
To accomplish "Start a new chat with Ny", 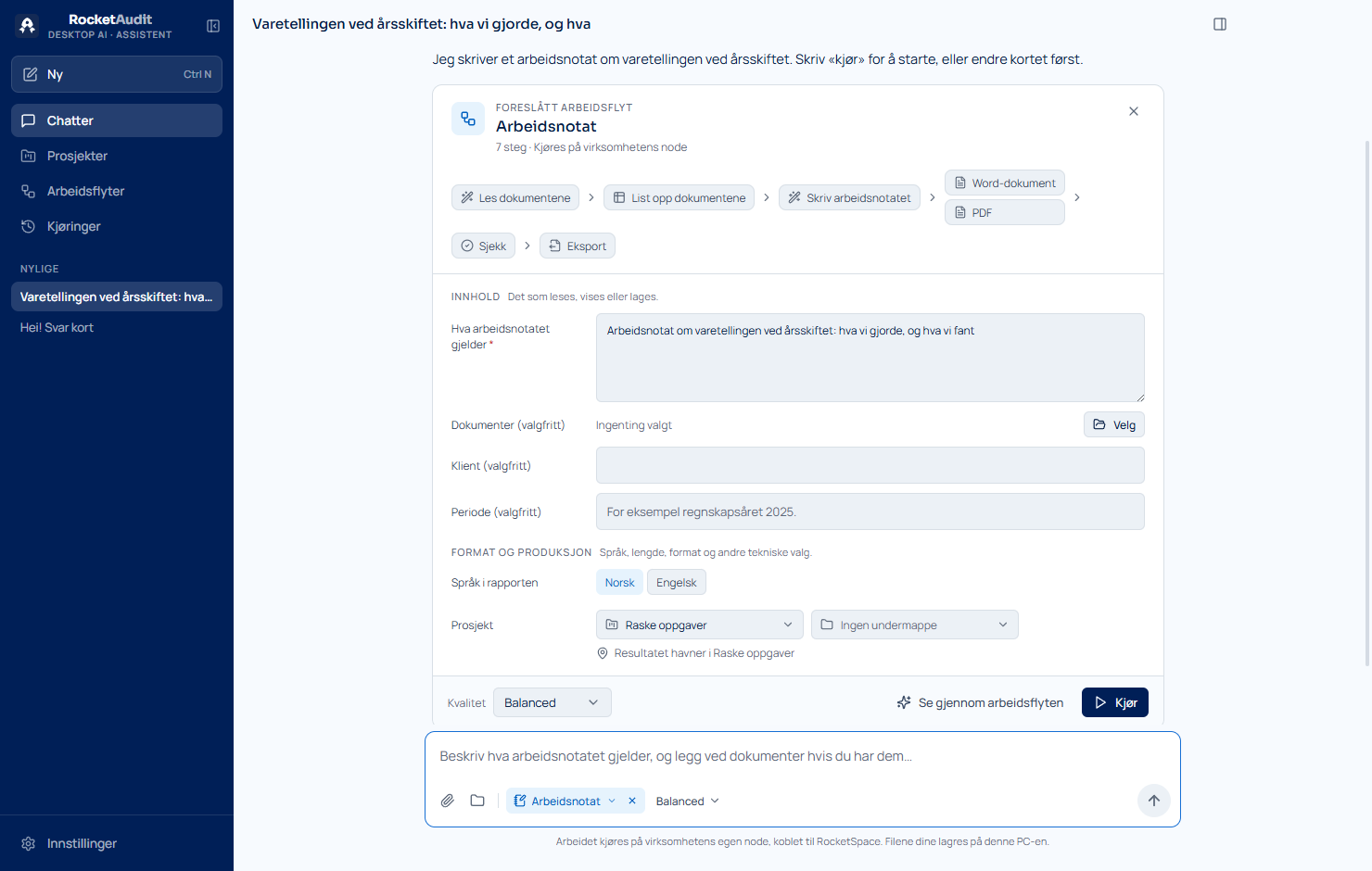I will [x=117, y=74].
